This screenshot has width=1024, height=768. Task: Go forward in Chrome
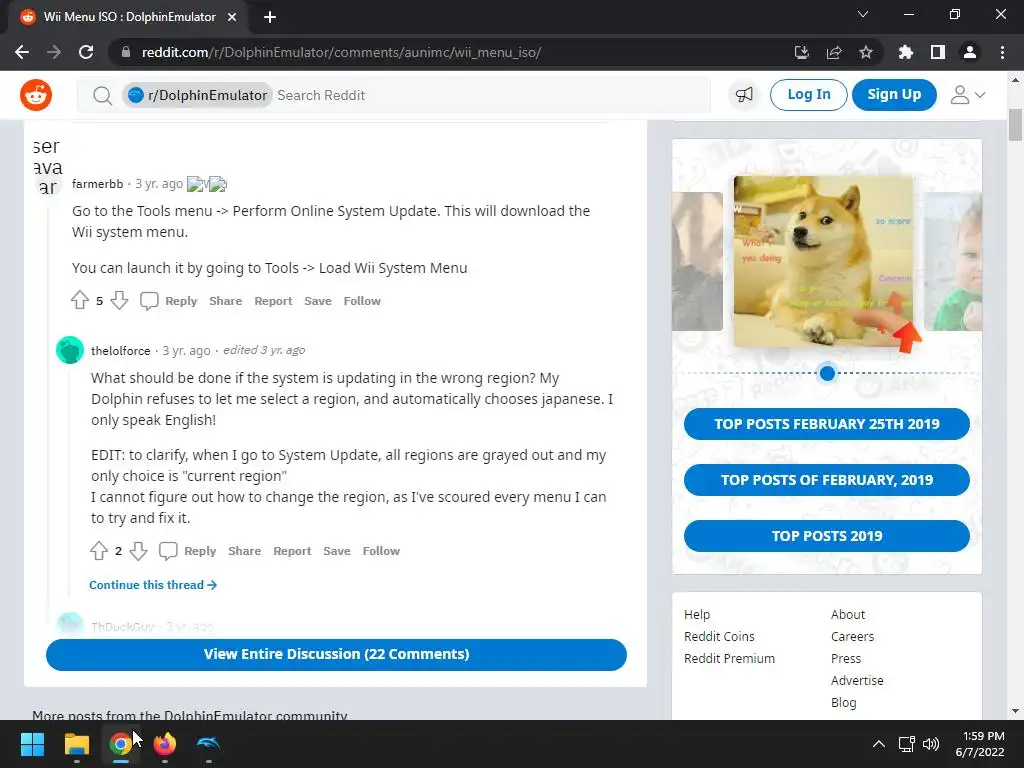point(54,52)
